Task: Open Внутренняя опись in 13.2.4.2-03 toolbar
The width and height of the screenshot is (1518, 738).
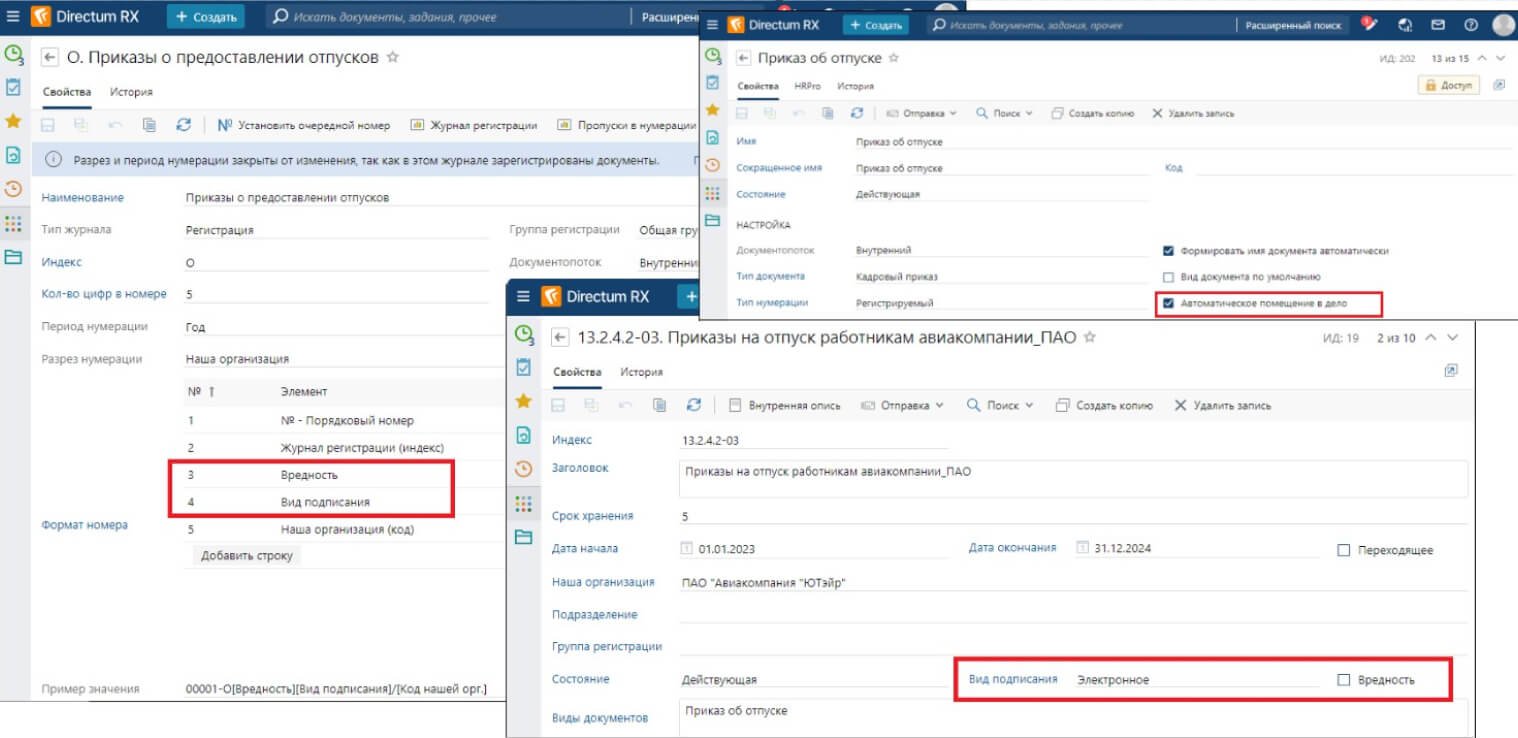Action: [785, 405]
